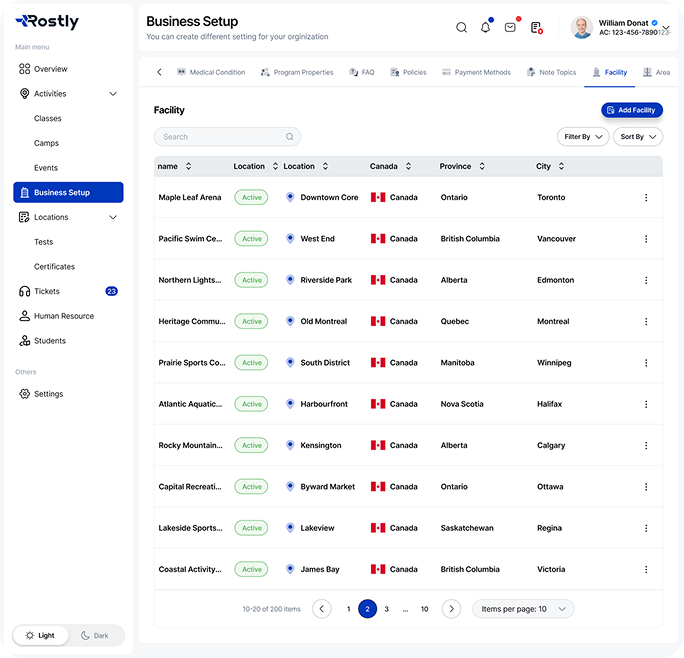
Task: Open row menu for Coastal Activity...
Action: pyautogui.click(x=646, y=569)
